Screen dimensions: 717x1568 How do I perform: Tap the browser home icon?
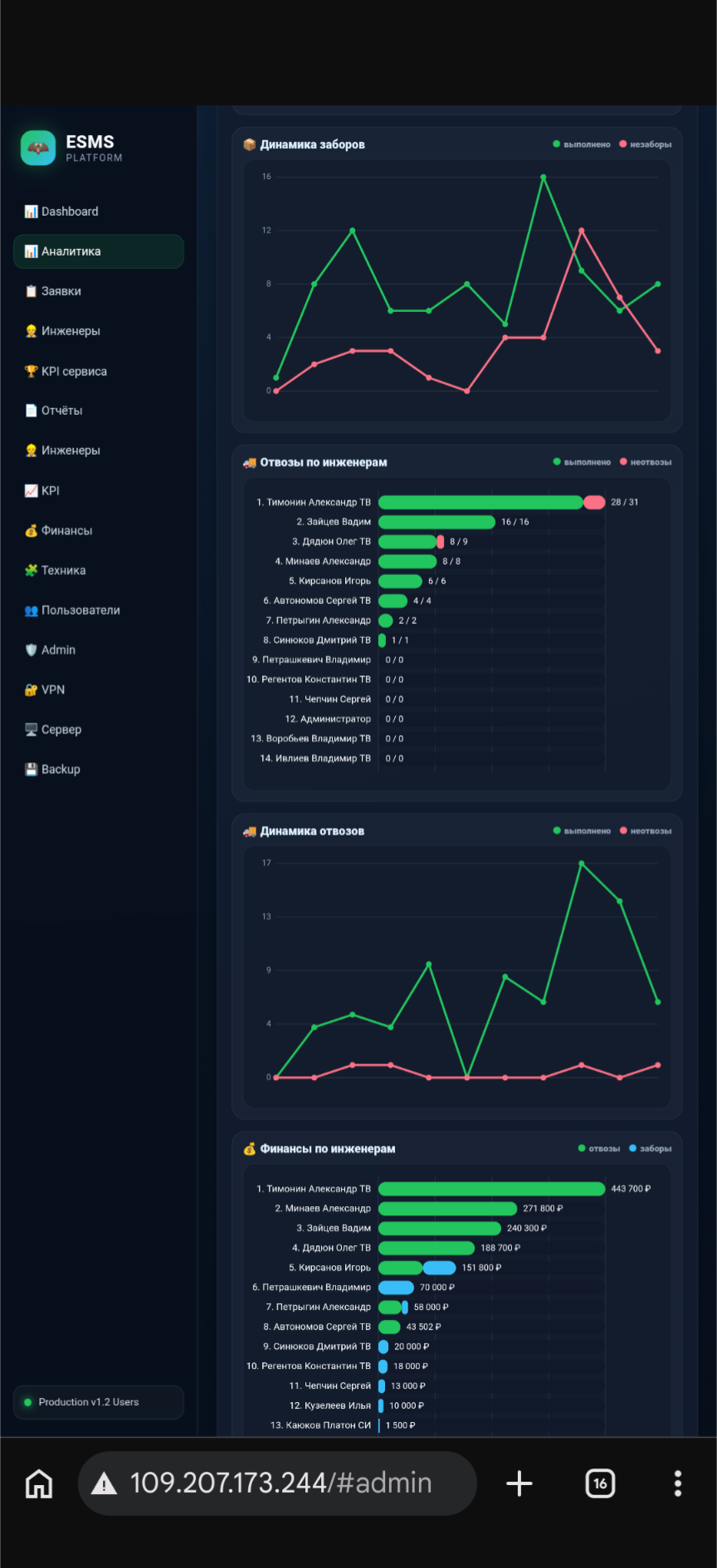(x=39, y=1483)
